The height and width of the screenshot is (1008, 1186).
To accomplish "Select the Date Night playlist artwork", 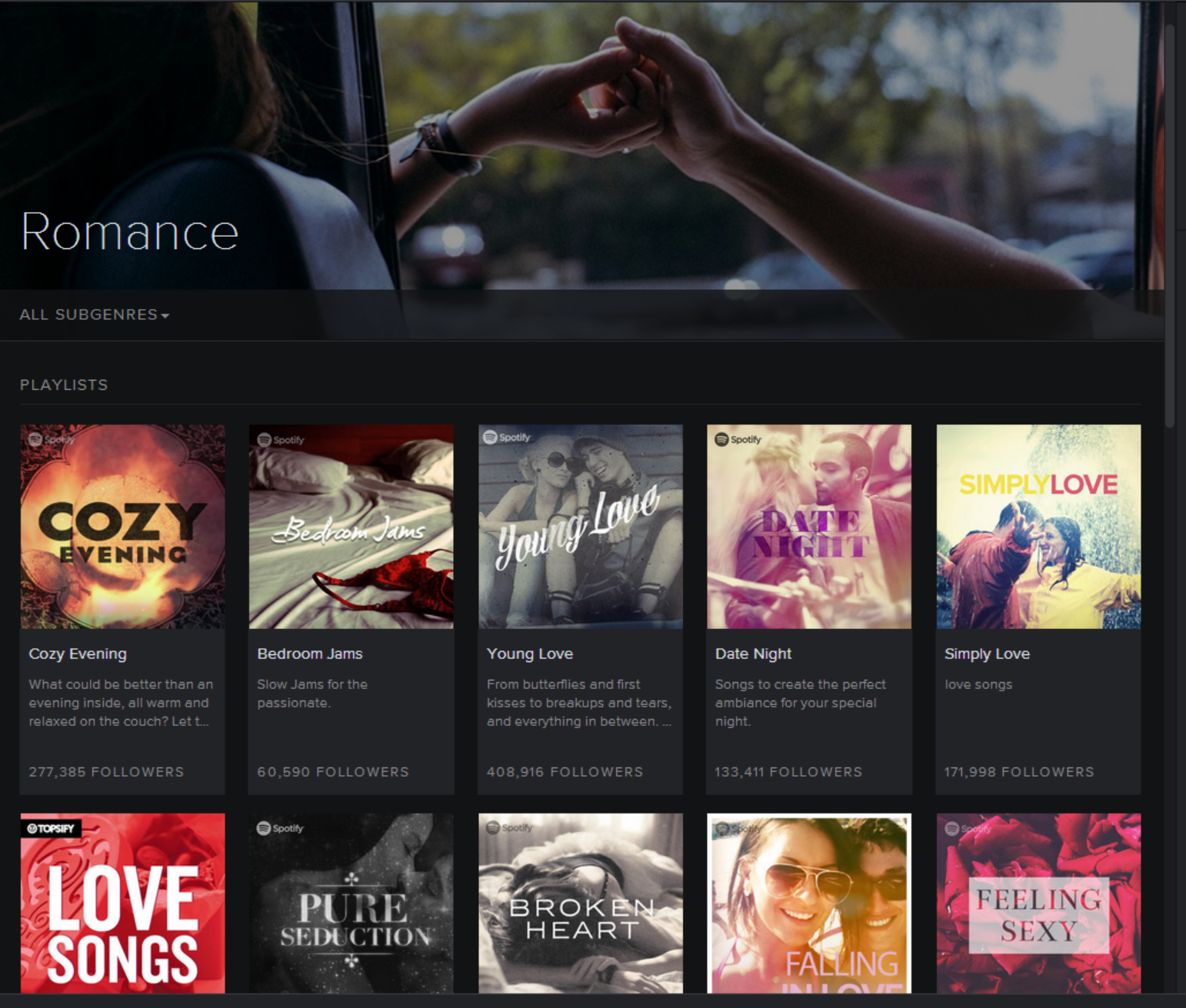I will pyautogui.click(x=809, y=527).
